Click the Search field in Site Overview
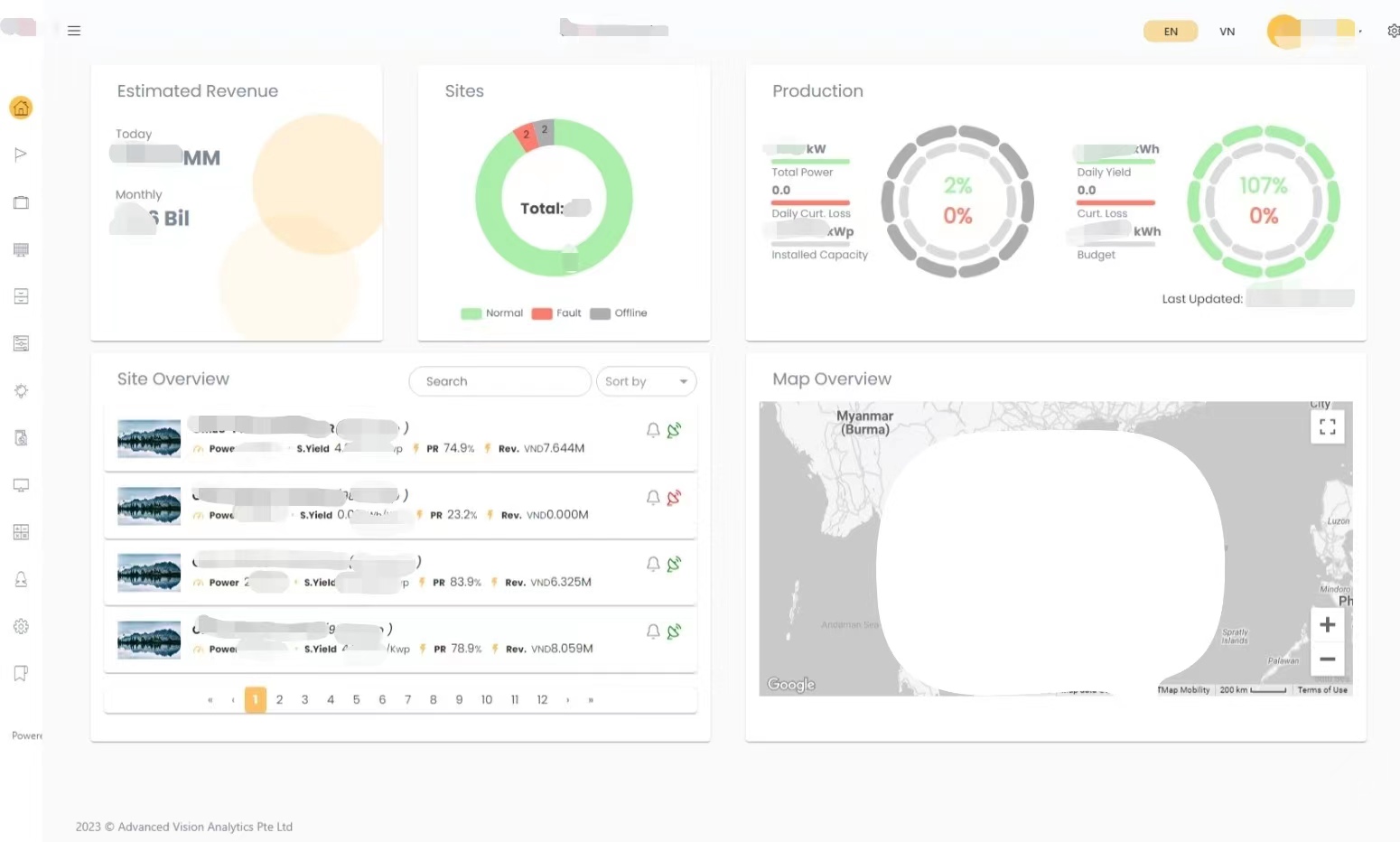1400x842 pixels. click(499, 381)
